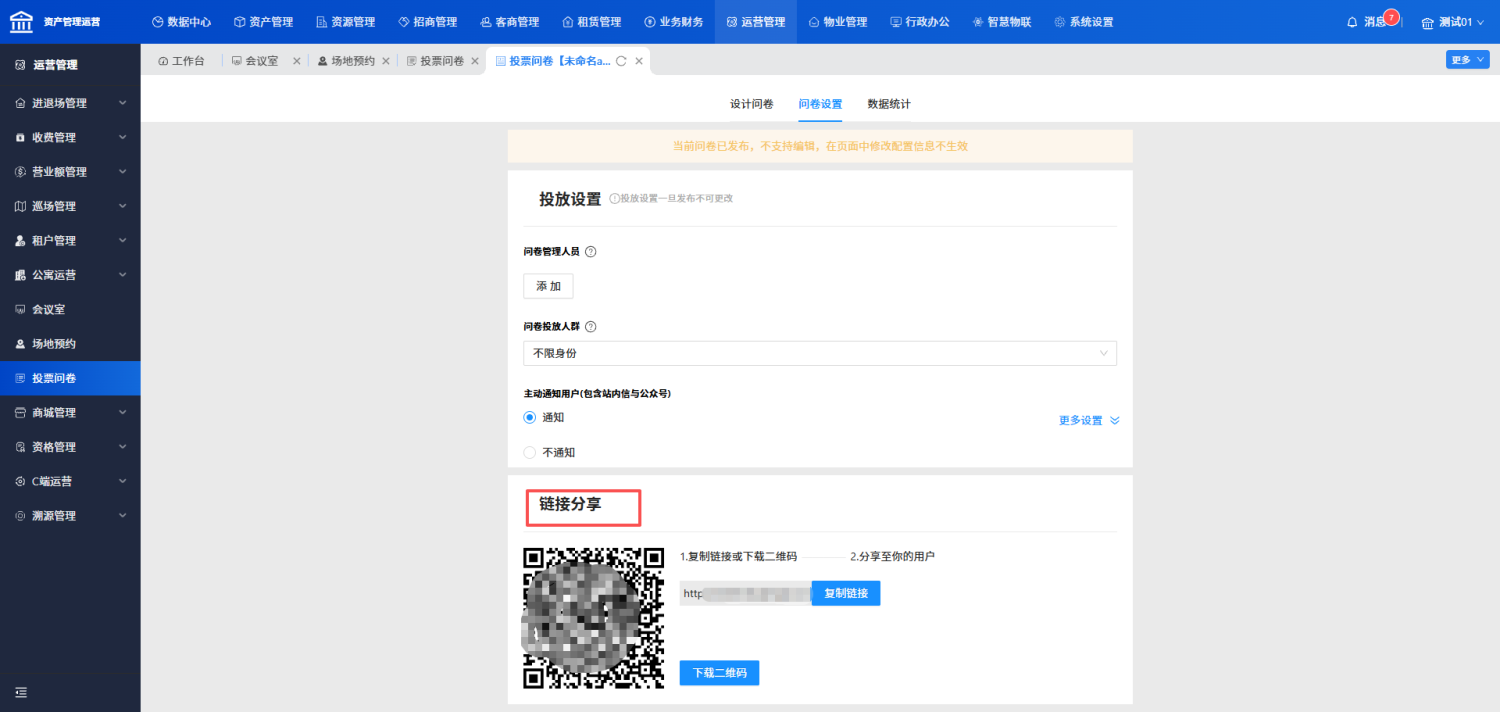Close the 会议室 page tab
Image resolution: width=1500 pixels, height=712 pixels.
[x=296, y=61]
